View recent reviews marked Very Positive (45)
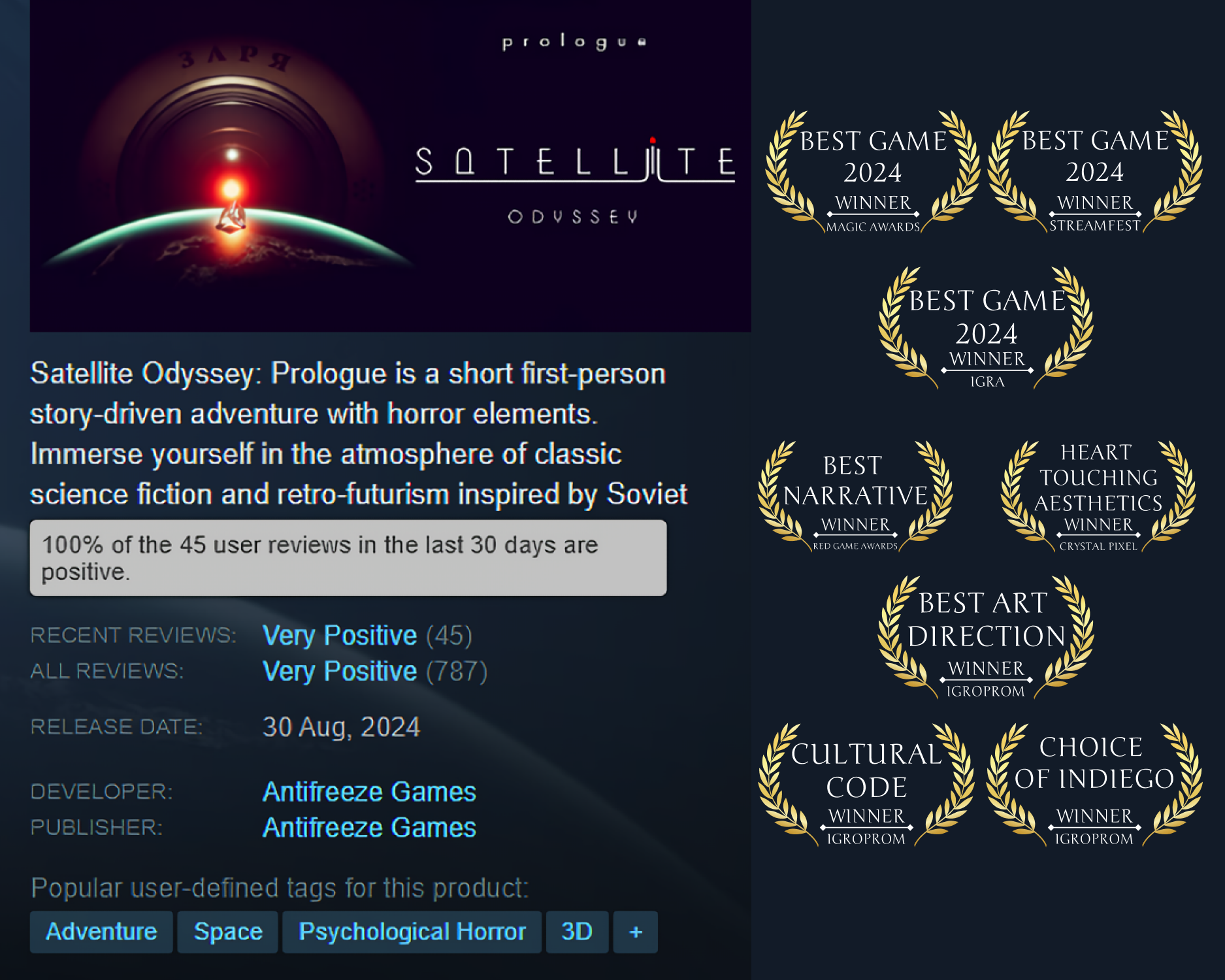Screen dimensions: 1225x980 pos(367,636)
